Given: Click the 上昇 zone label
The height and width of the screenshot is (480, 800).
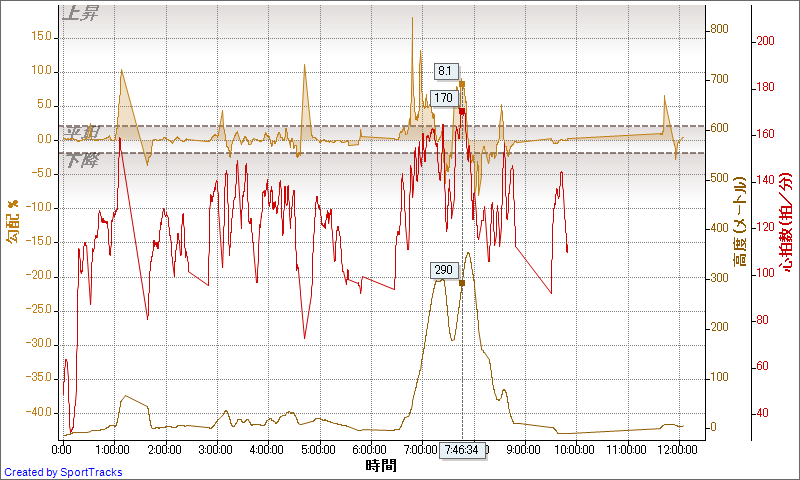Looking at the screenshot, I should tap(80, 14).
